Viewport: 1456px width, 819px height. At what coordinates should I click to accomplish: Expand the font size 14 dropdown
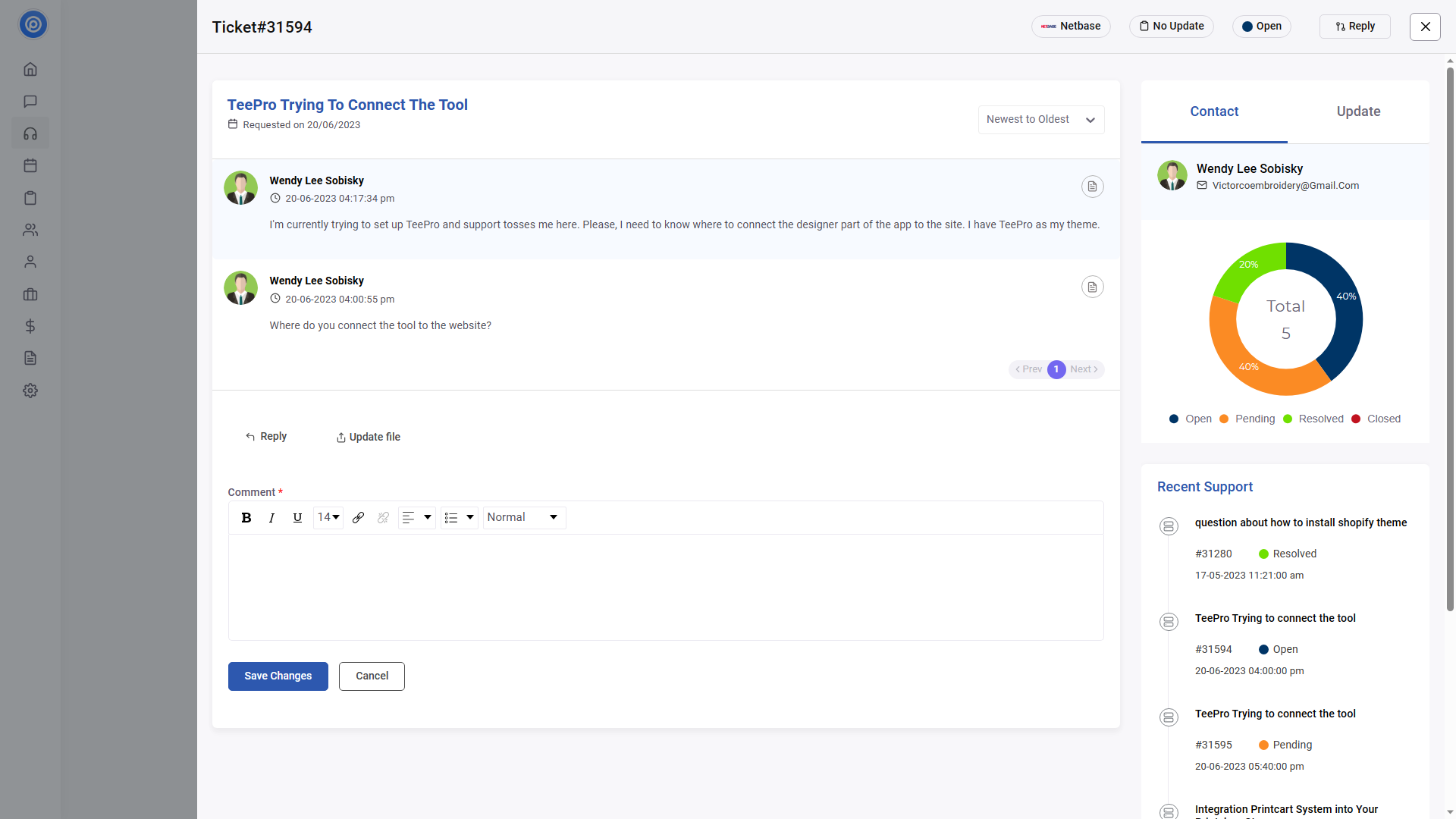(328, 517)
